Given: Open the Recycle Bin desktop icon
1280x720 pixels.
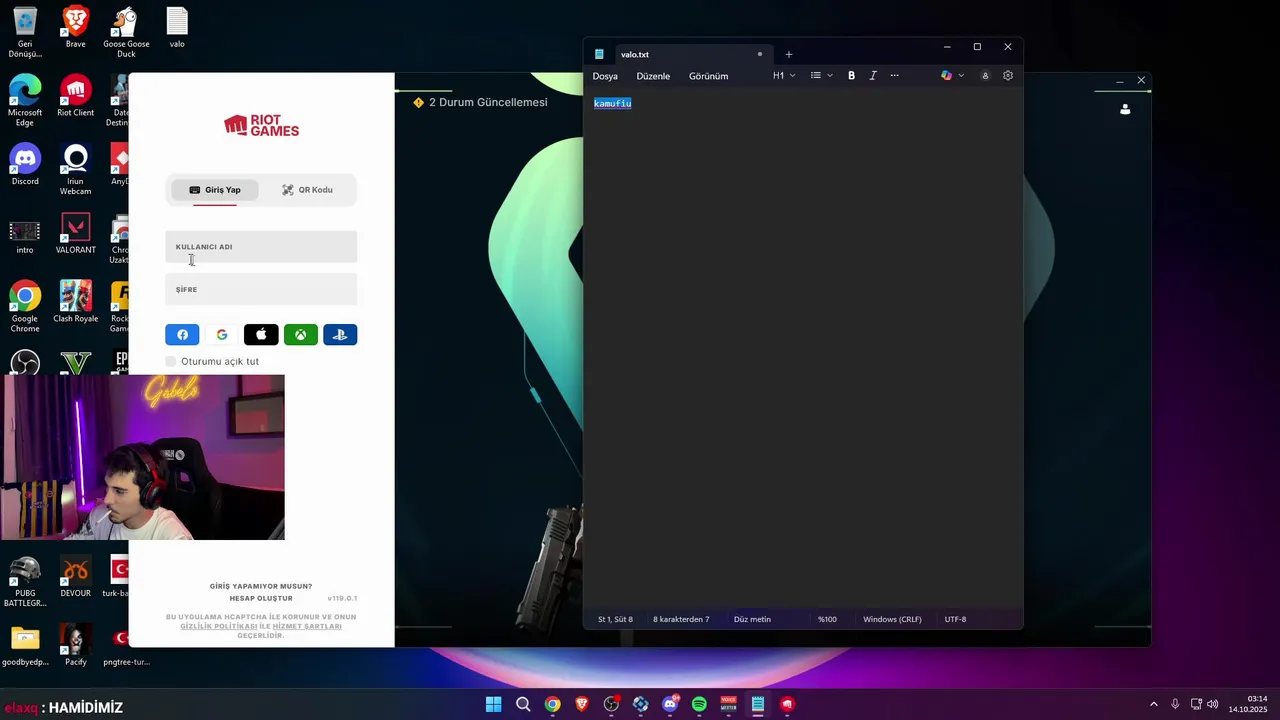Looking at the screenshot, I should (25, 32).
